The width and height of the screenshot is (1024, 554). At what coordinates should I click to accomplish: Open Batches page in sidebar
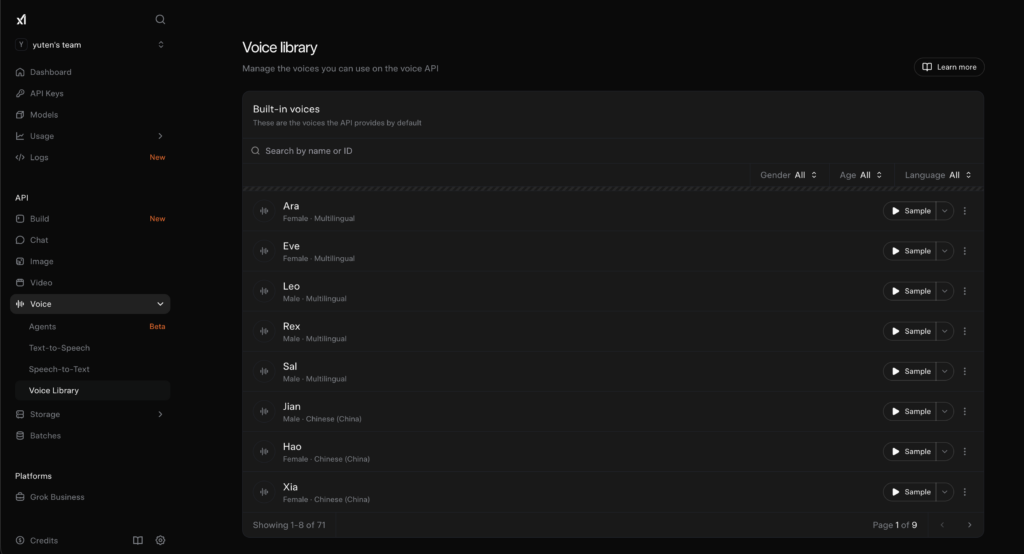(90, 436)
